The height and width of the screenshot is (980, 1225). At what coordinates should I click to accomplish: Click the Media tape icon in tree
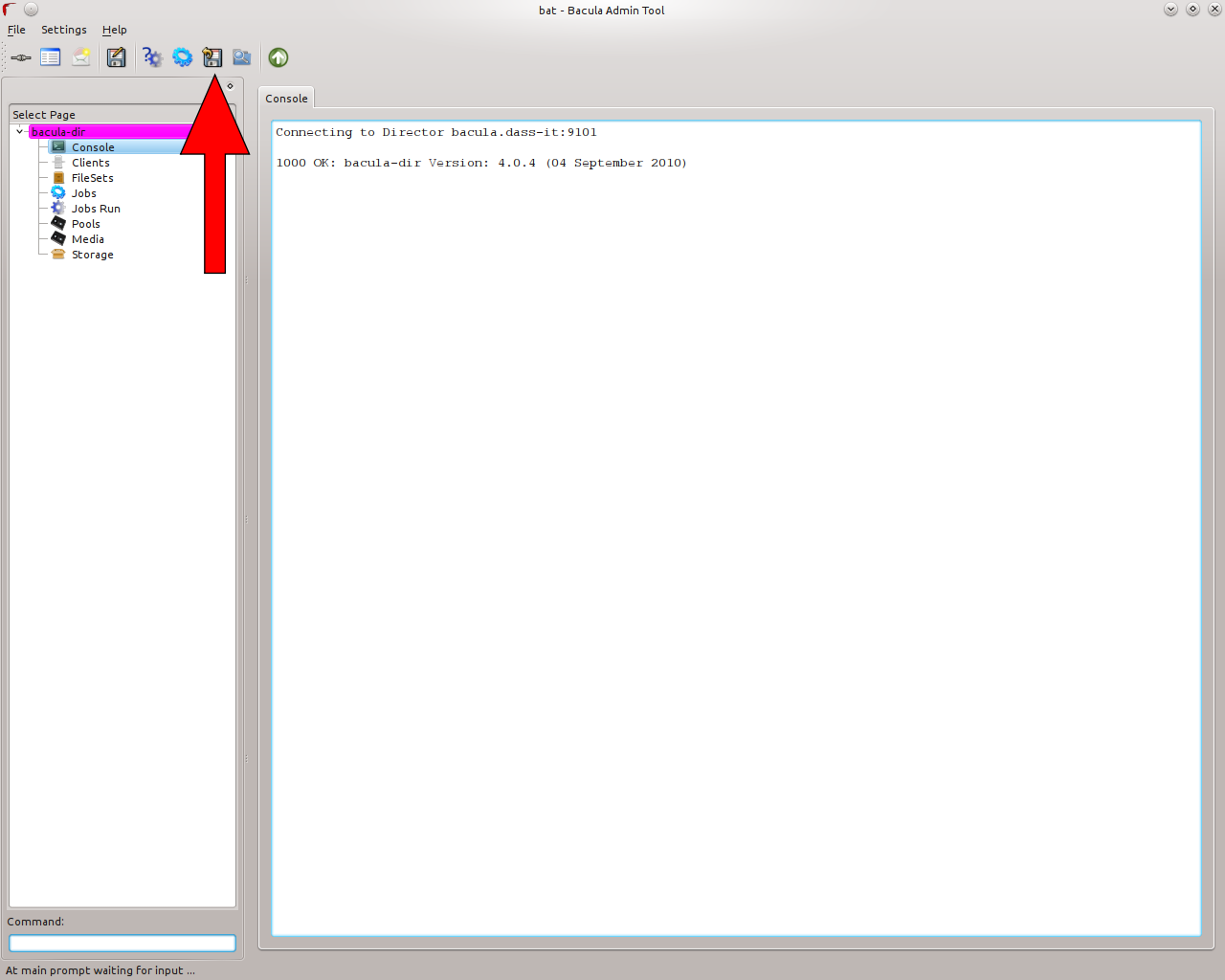(58, 238)
